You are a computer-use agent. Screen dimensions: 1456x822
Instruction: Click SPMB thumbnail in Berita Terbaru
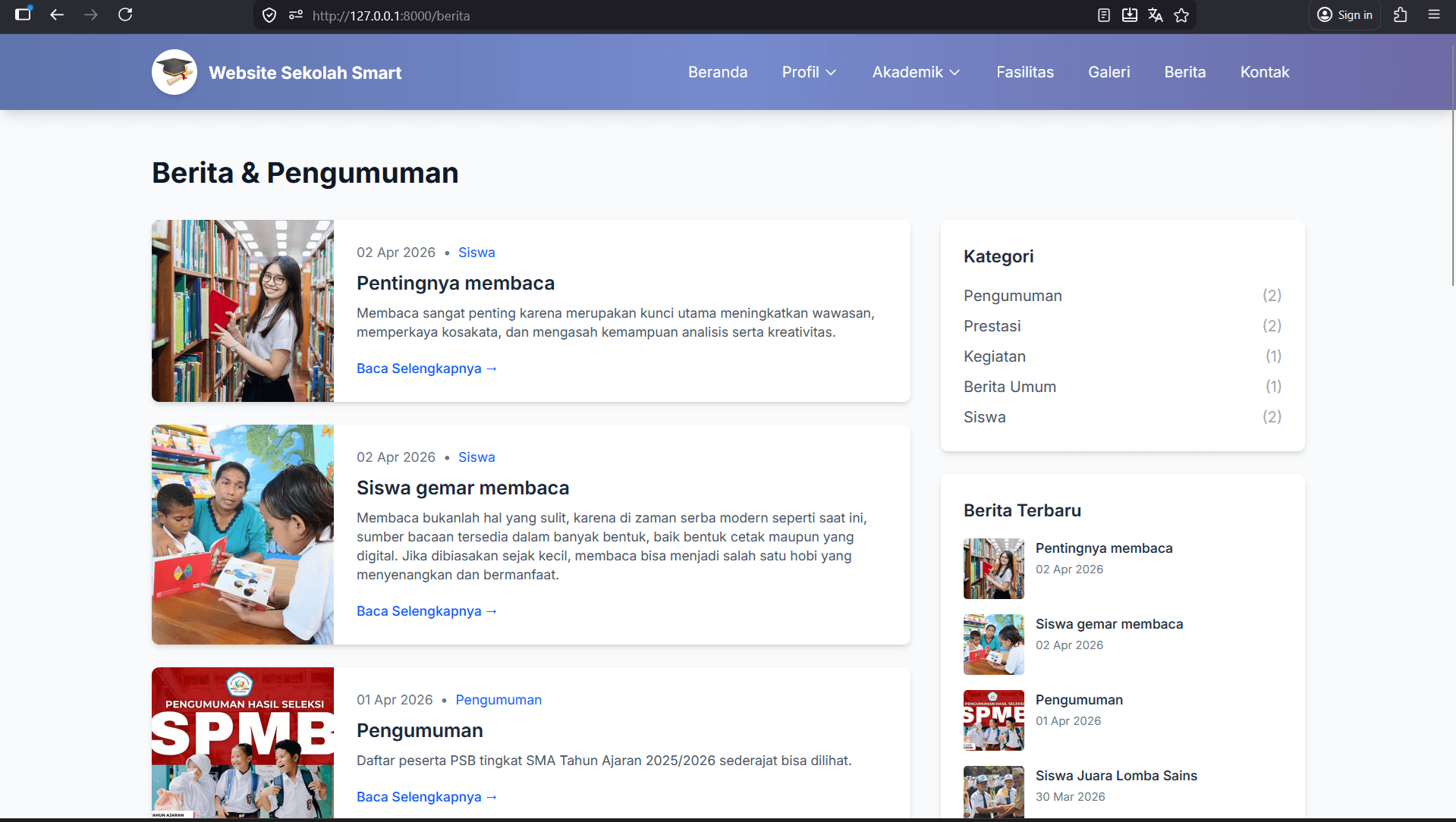point(994,720)
